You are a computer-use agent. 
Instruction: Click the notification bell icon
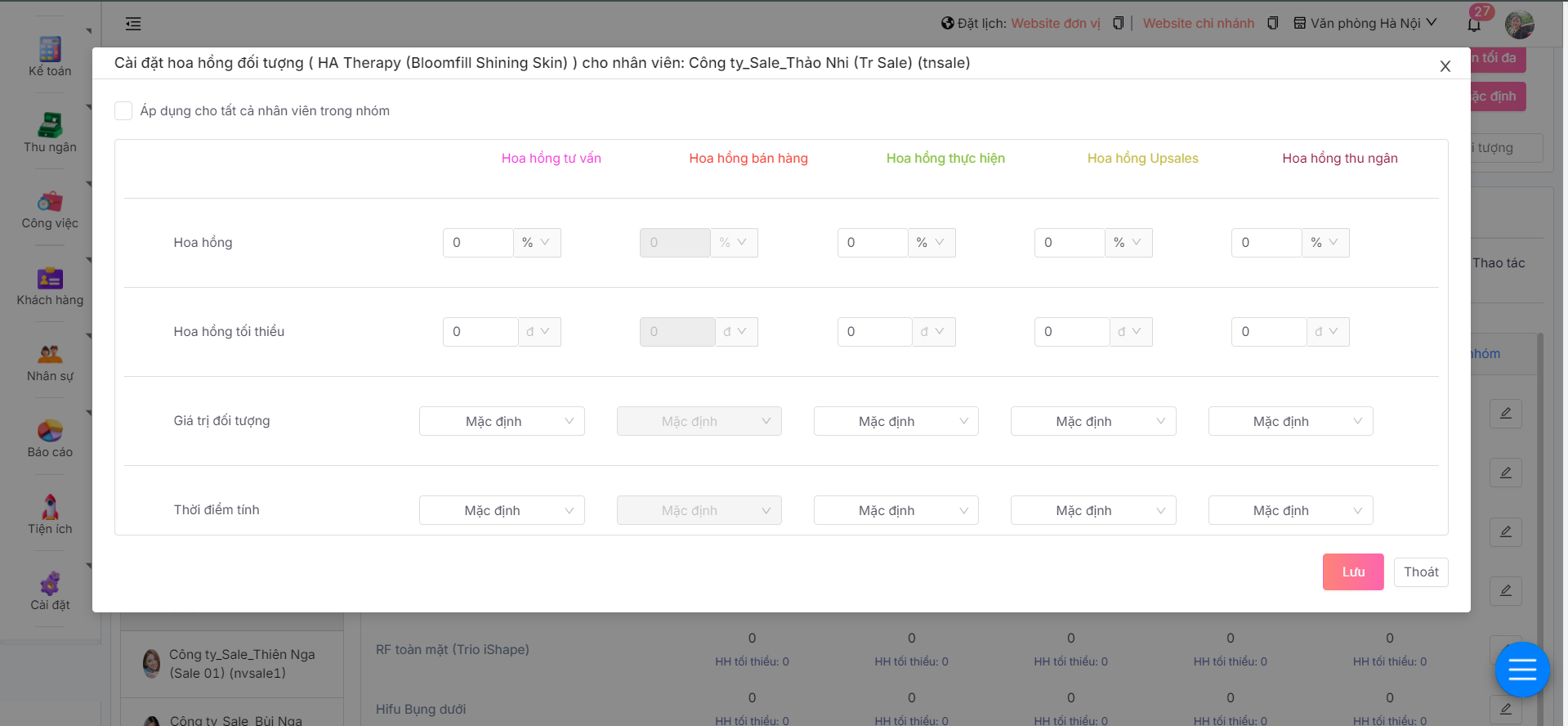(1474, 24)
